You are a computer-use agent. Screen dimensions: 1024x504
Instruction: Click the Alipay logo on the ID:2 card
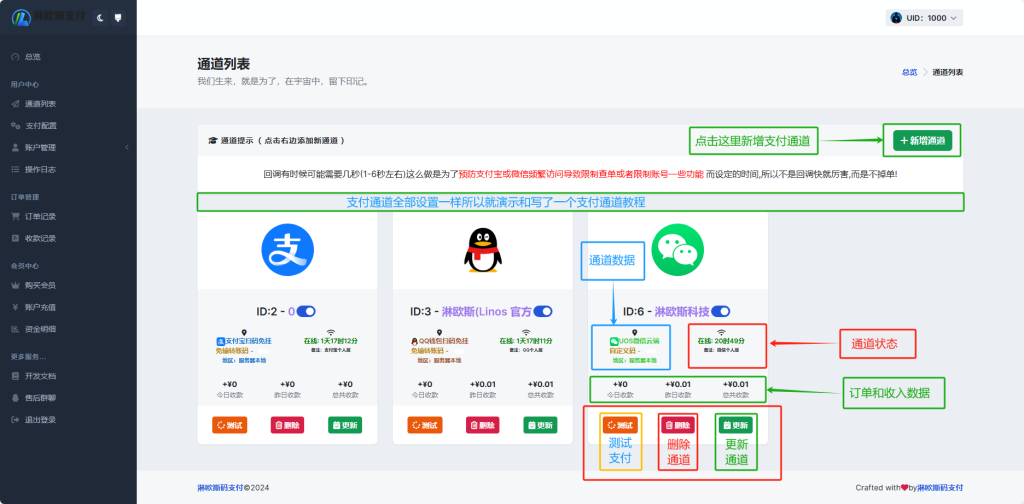(x=287, y=250)
